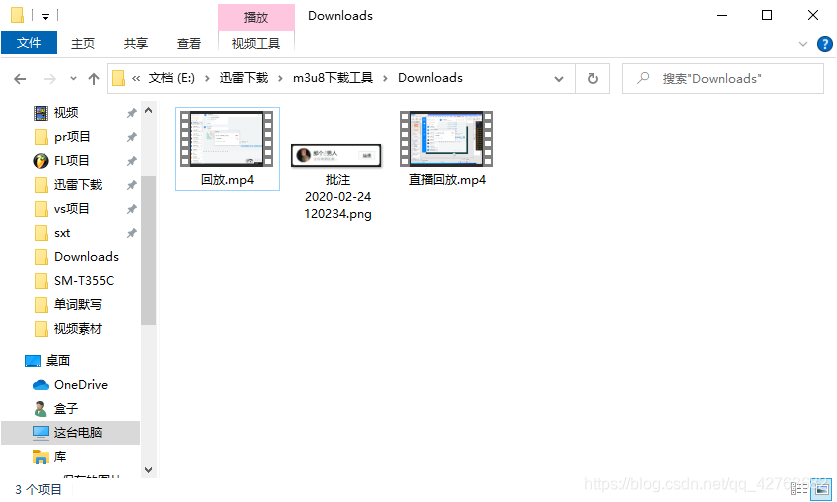Viewport: 837px width, 502px height.
Task: Open the 单词默写 folder in sidebar
Action: pos(78,304)
